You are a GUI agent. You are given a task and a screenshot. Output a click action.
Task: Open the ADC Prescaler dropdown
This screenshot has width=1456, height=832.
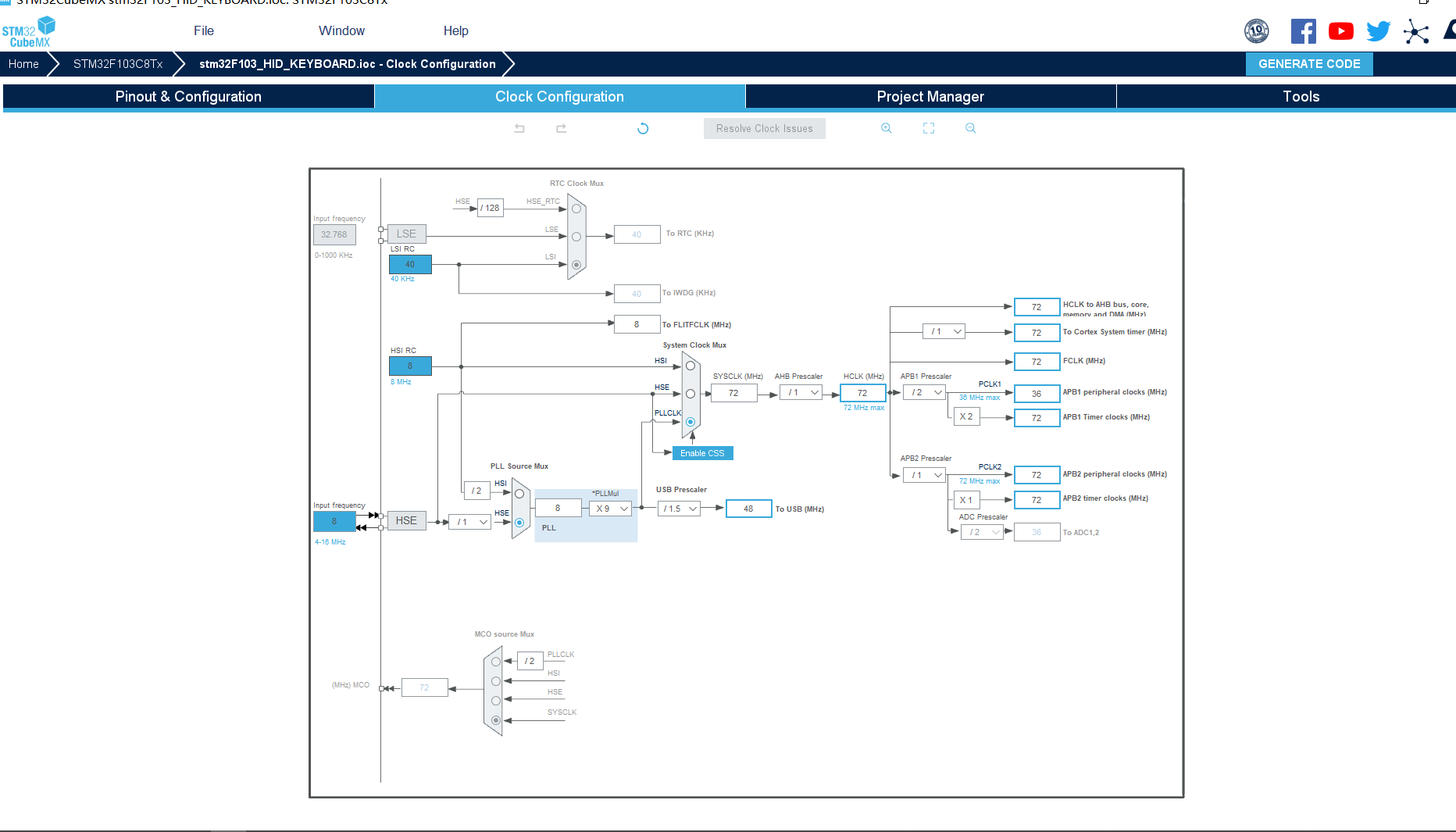(983, 532)
